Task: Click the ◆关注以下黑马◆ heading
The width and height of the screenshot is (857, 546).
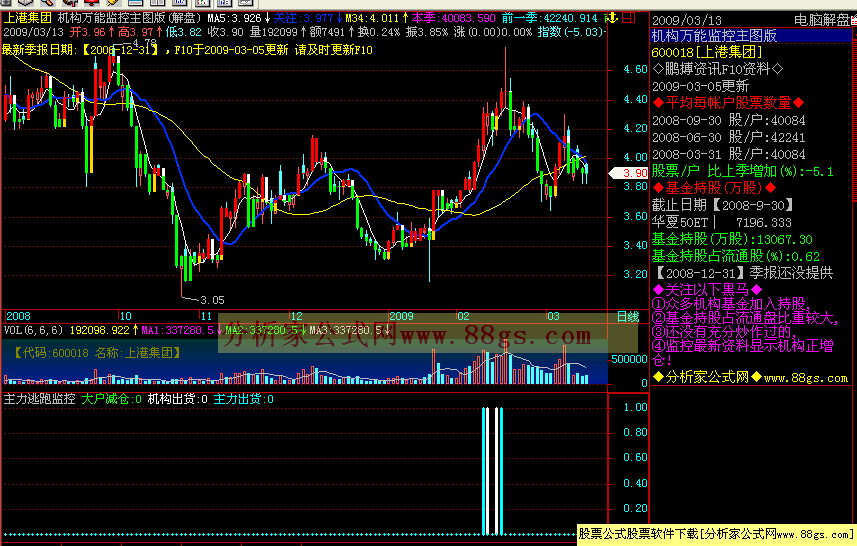Action: coord(707,290)
